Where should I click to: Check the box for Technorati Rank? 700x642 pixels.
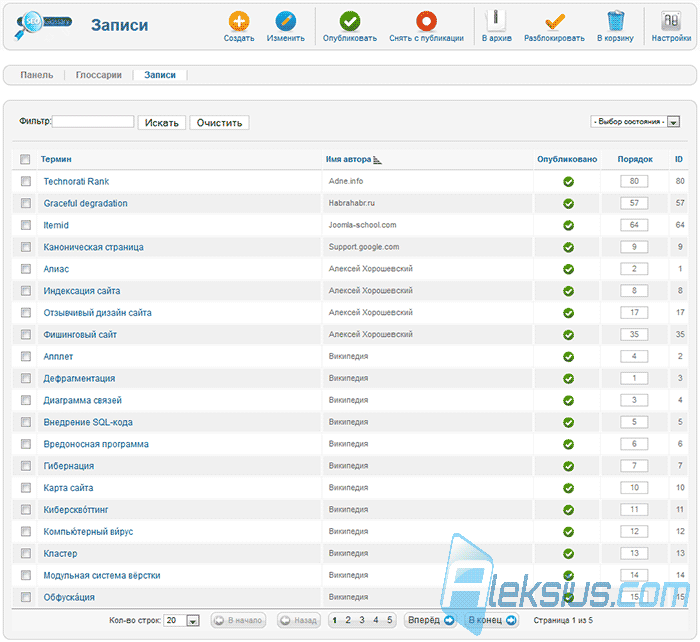click(26, 181)
